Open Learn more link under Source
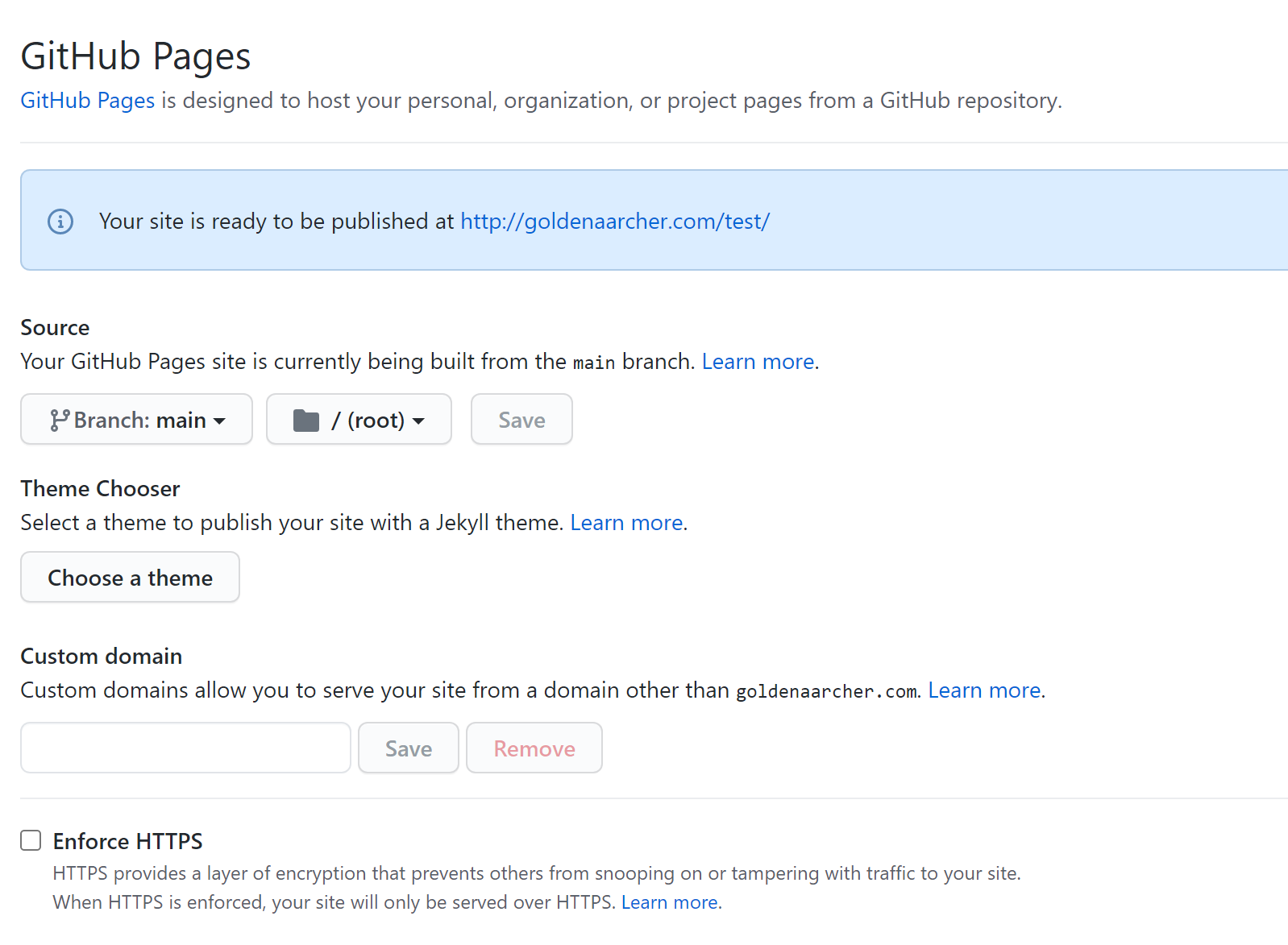 tap(758, 362)
